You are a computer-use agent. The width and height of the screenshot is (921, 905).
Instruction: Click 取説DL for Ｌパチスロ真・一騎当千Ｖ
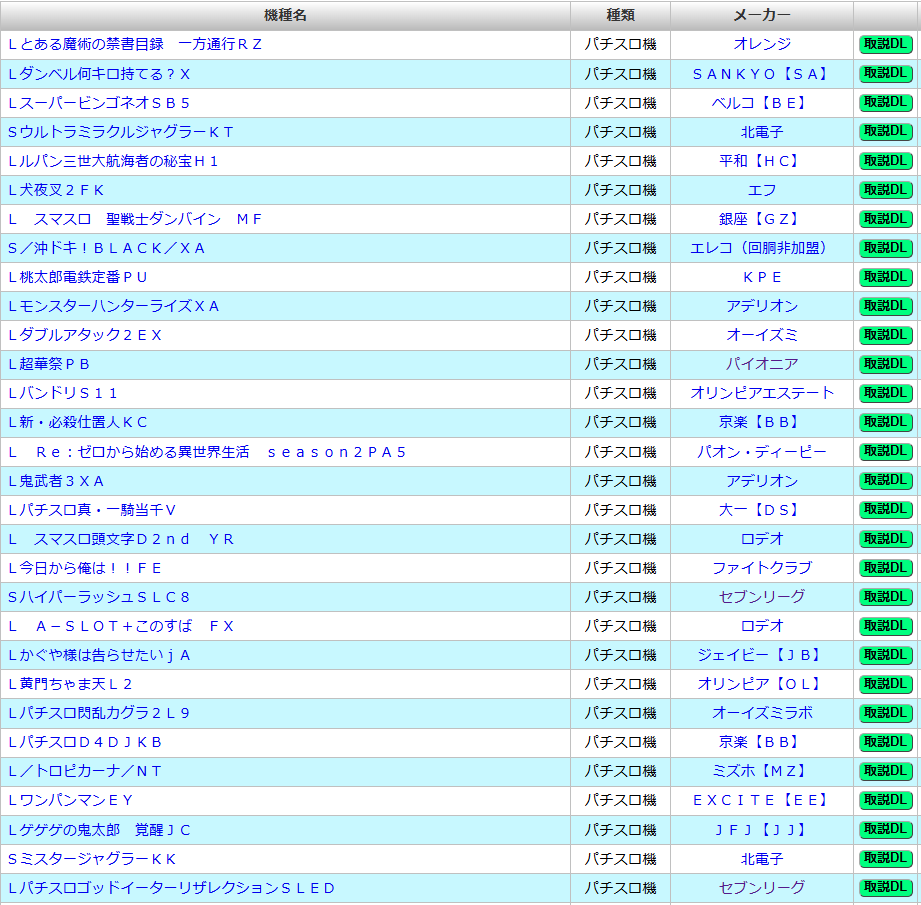[x=886, y=510]
